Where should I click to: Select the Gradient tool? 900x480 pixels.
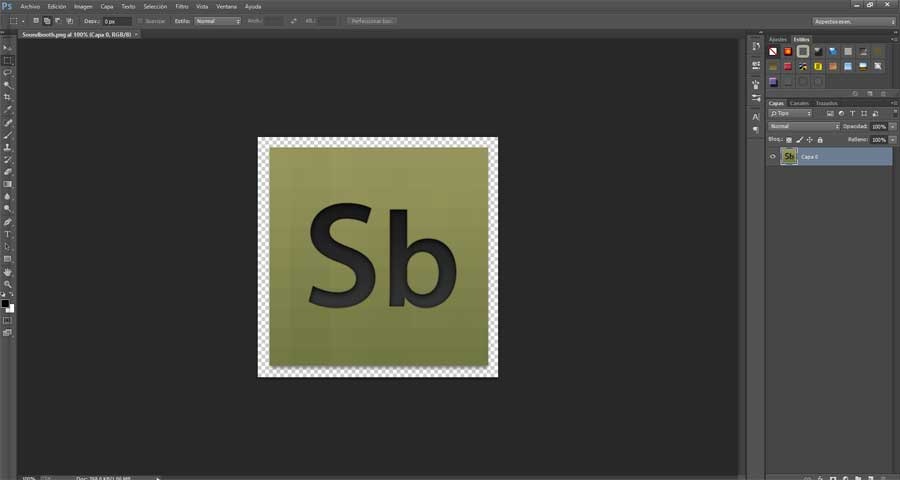pos(7,184)
